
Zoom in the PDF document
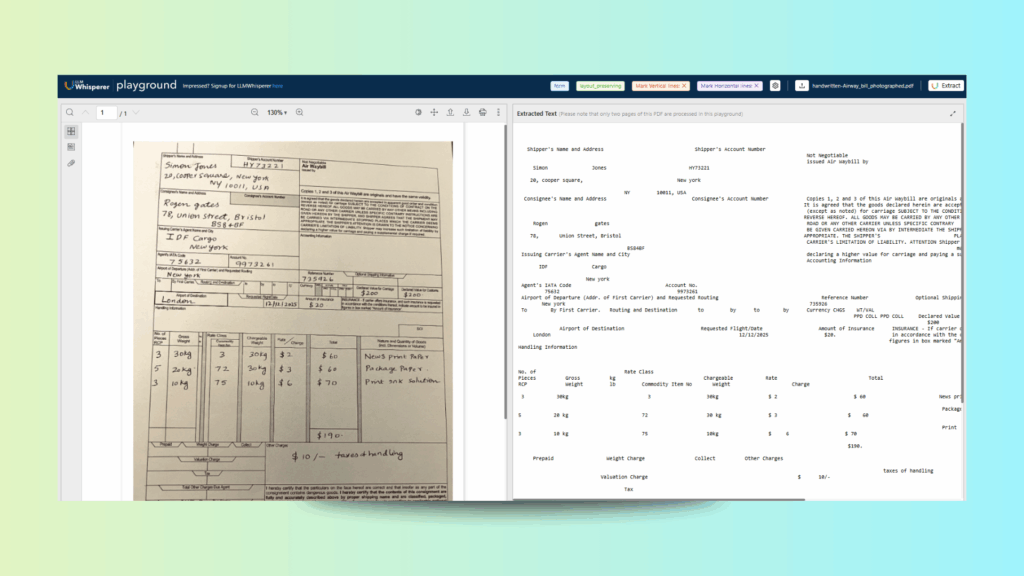[x=299, y=113]
